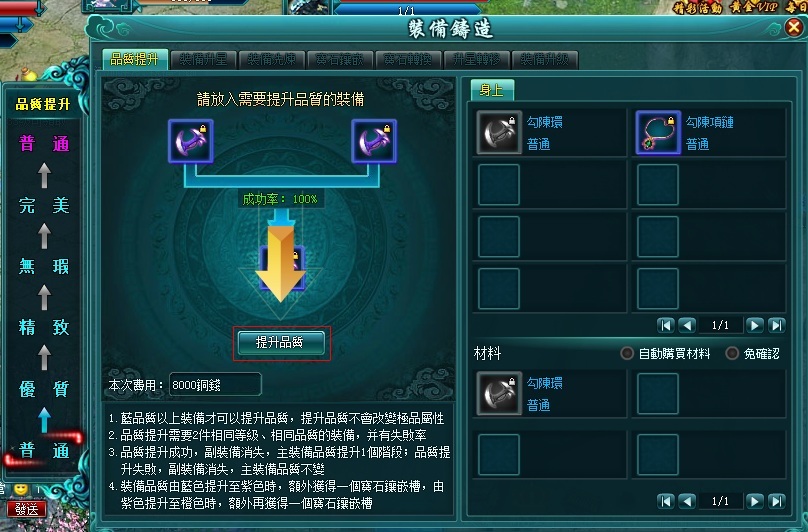Screen dimensions: 808x532
Task: Click the left main equipment slot icon
Action: pyautogui.click(x=191, y=141)
